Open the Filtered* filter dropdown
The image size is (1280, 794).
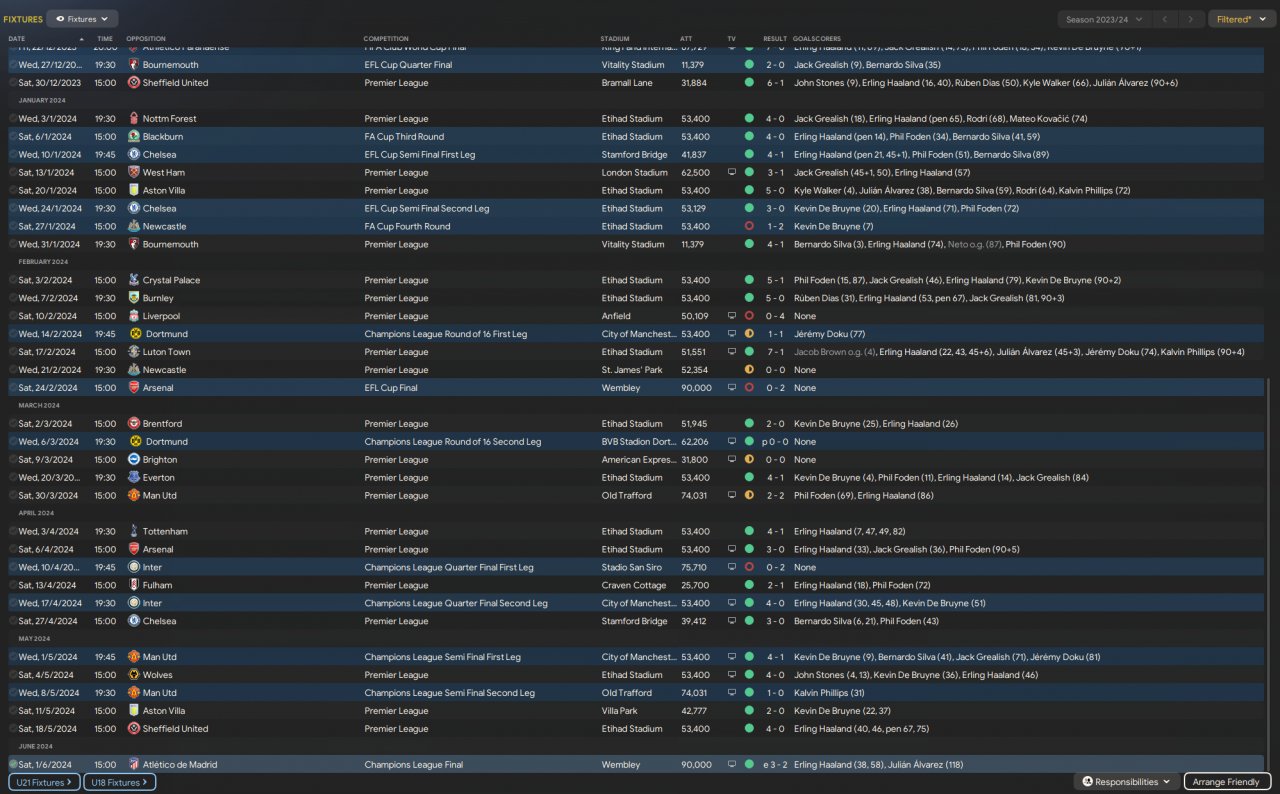(x=1241, y=19)
